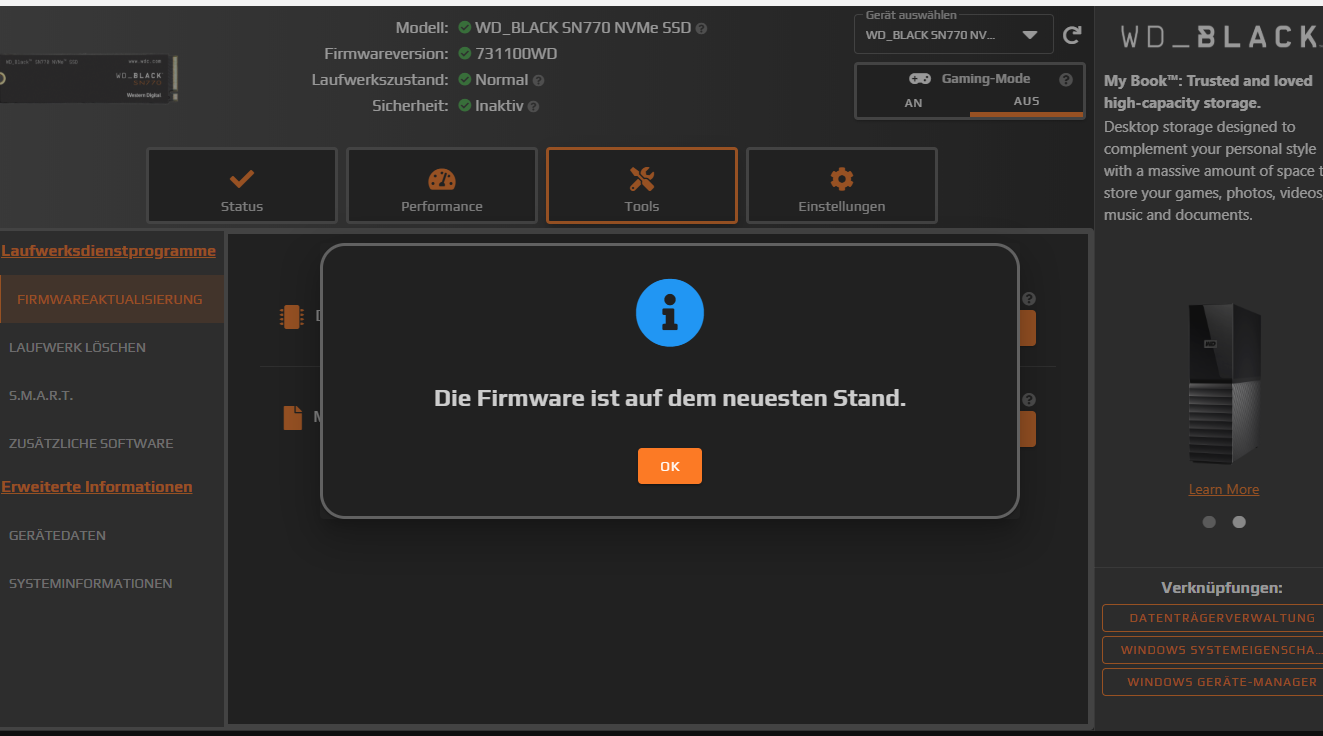The height and width of the screenshot is (736, 1323).
Task: Click the gamepad icon in Gaming-Mode
Action: 919,79
